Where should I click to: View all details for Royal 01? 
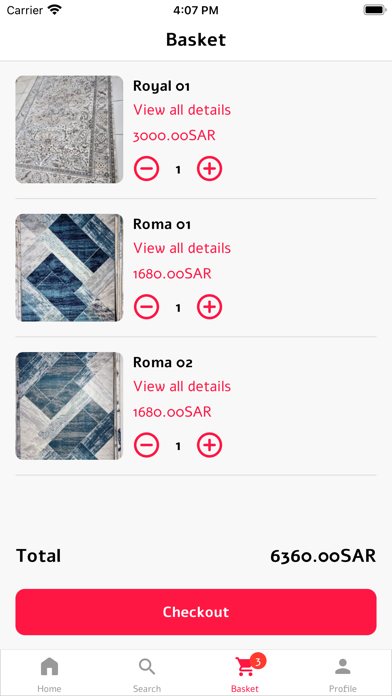click(x=182, y=110)
